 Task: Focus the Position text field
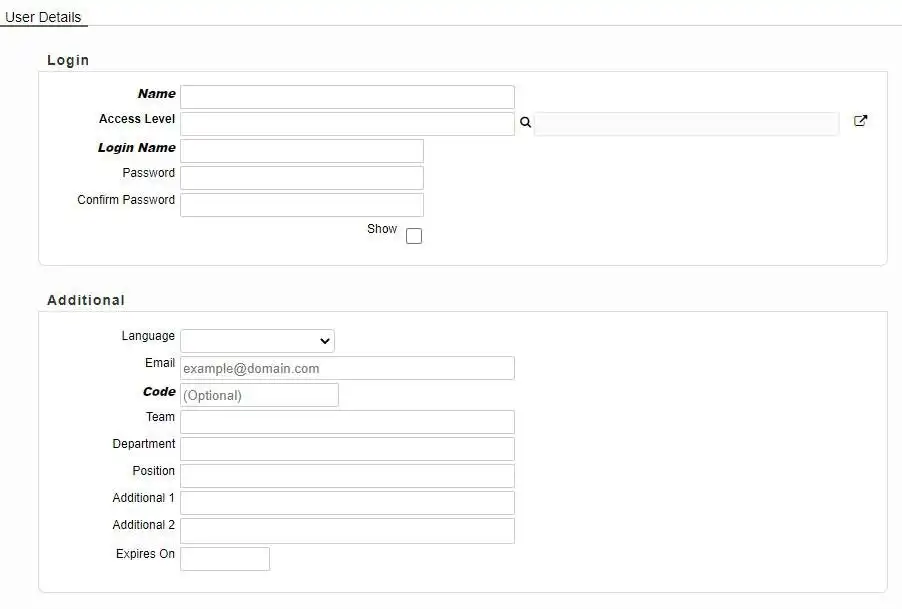pyautogui.click(x=347, y=476)
